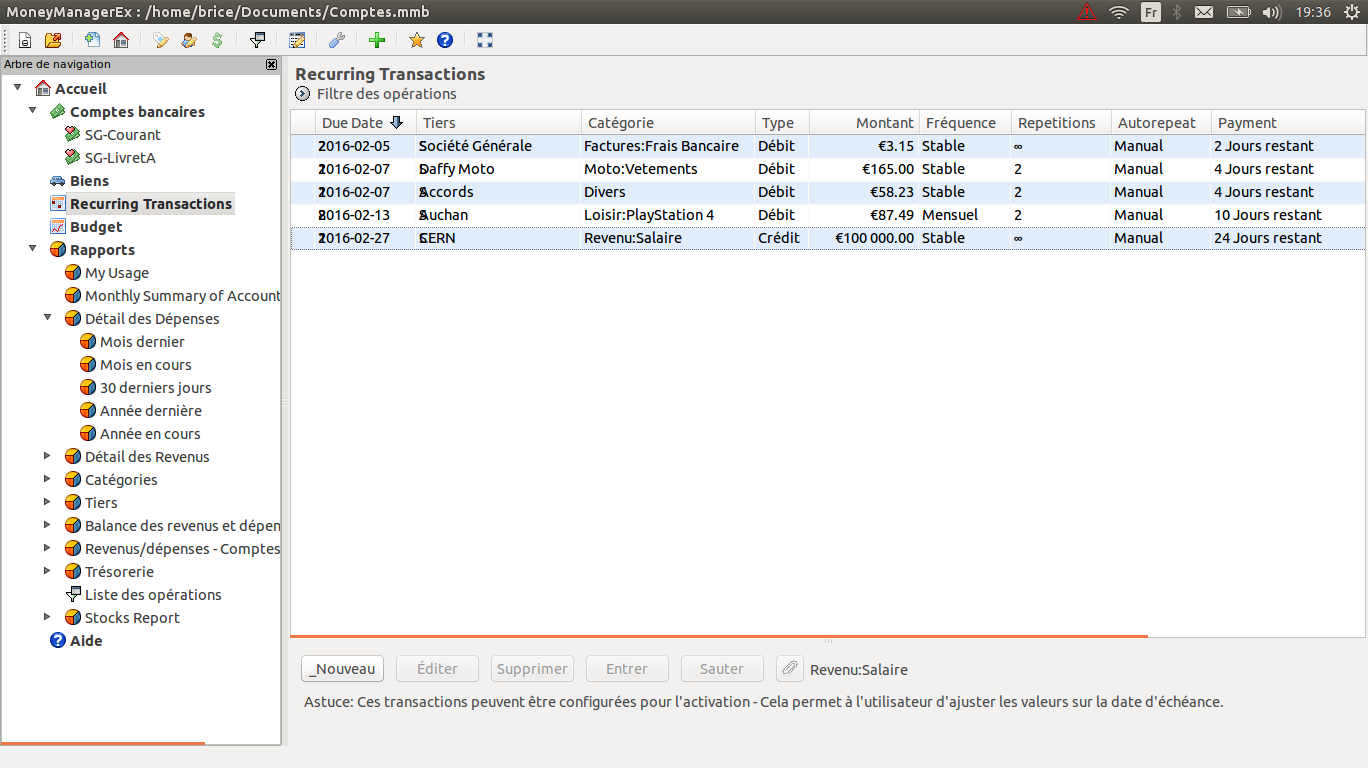
Task: Expand Filtre des opérations arrow
Action: point(303,94)
